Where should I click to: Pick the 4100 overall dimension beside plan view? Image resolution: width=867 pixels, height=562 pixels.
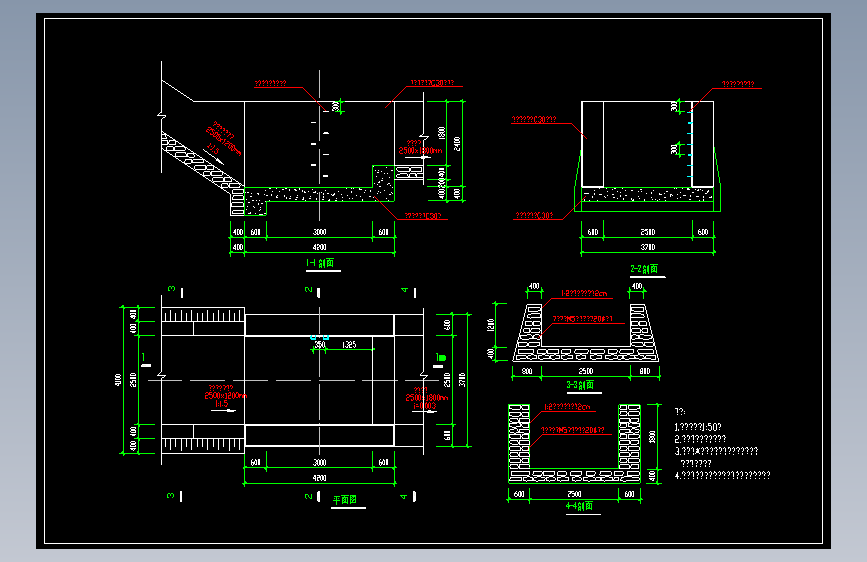[118, 380]
